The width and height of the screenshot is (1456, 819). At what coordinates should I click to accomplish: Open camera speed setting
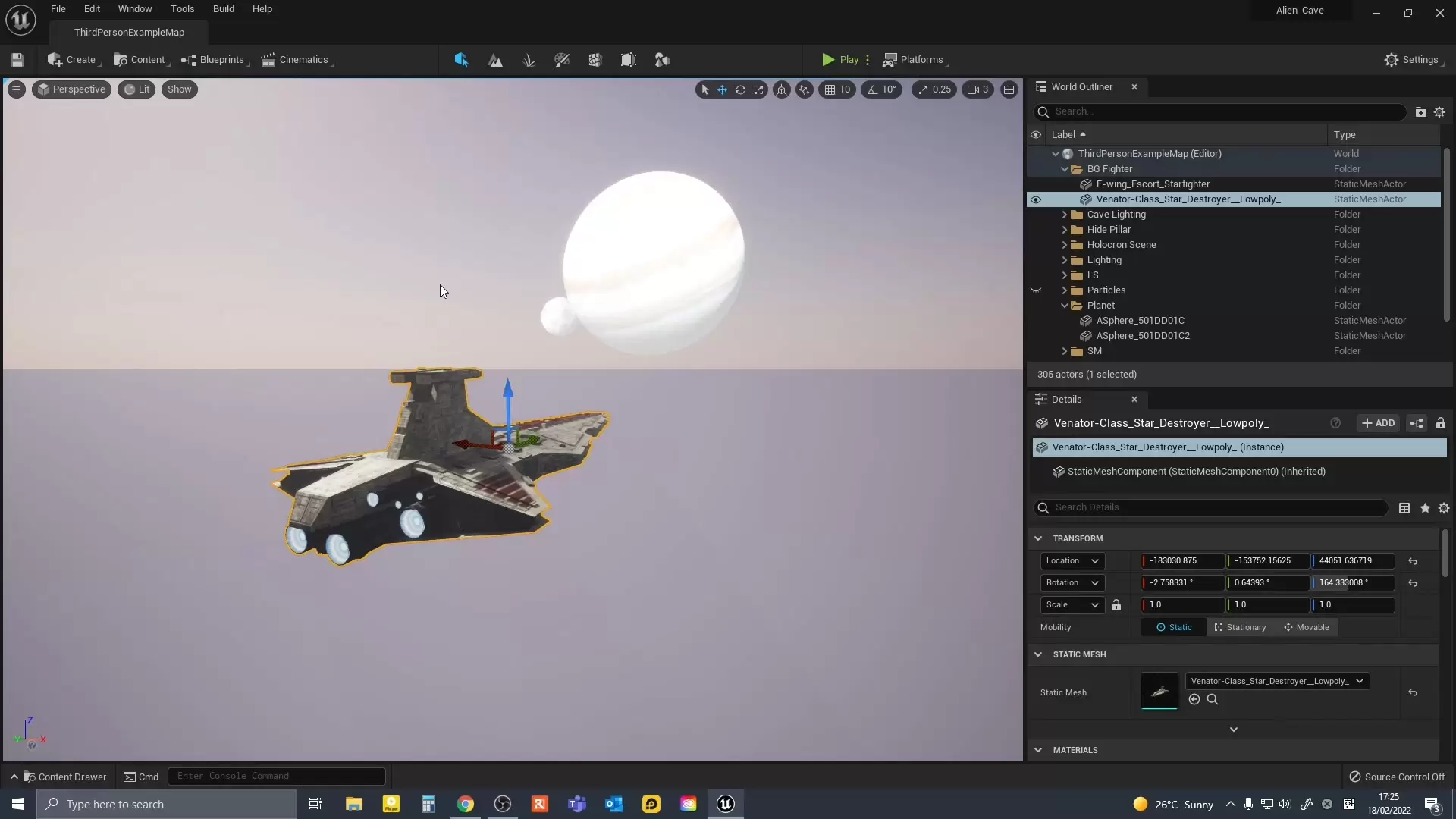click(977, 89)
